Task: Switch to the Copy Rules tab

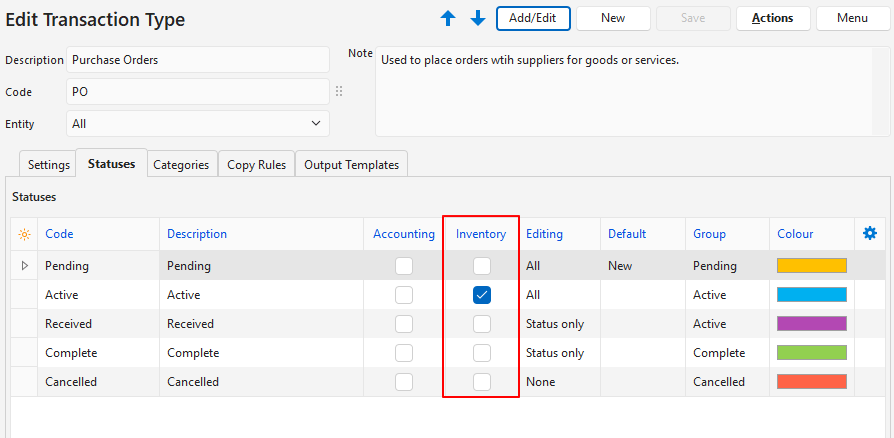Action: [256, 165]
